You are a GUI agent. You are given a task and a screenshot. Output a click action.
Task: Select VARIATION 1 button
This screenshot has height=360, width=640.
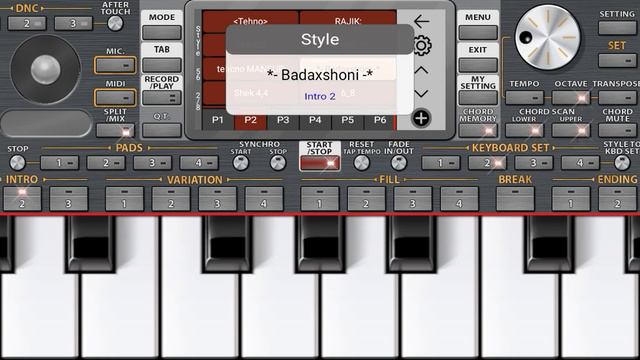tap(124, 198)
